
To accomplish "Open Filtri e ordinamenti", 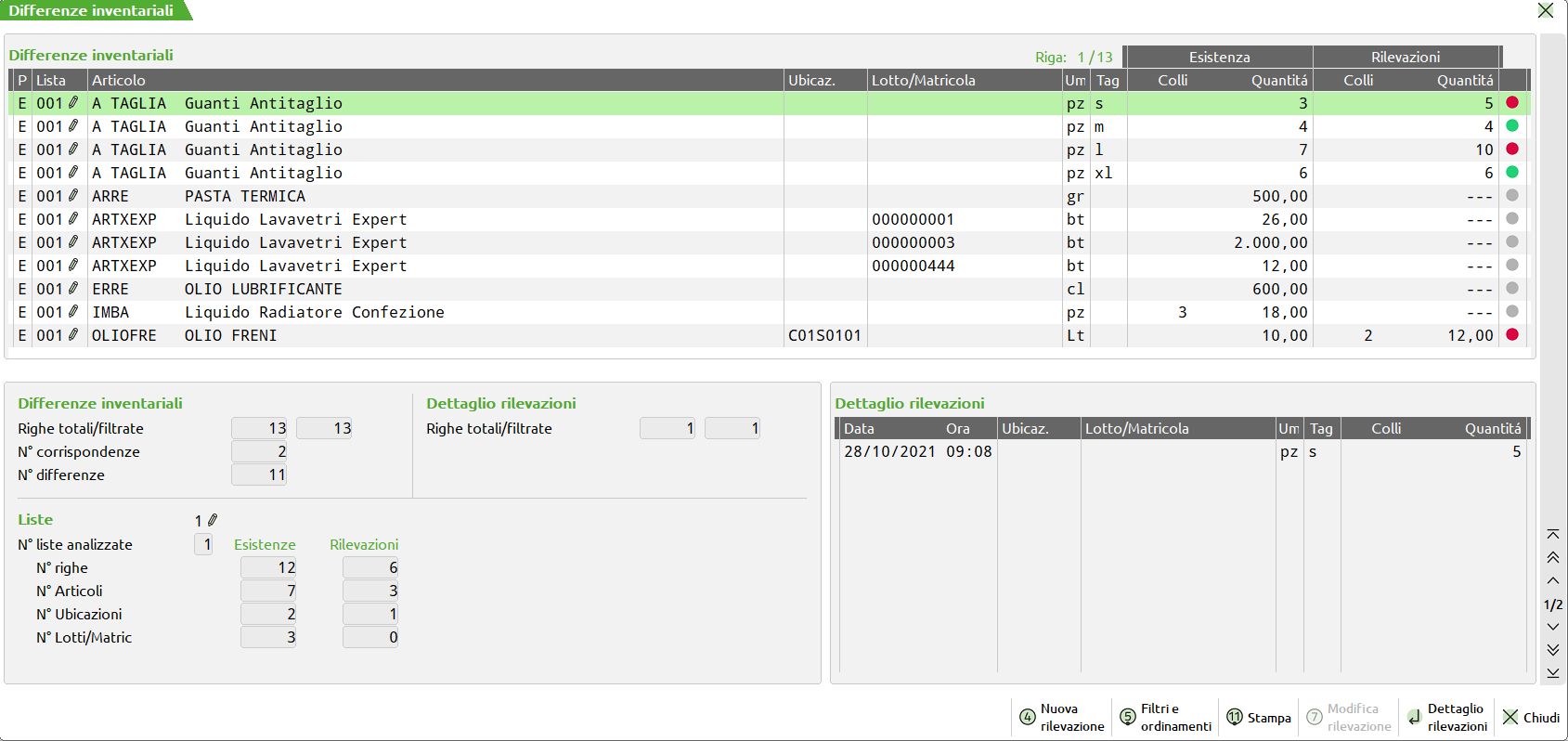I will click(1166, 717).
